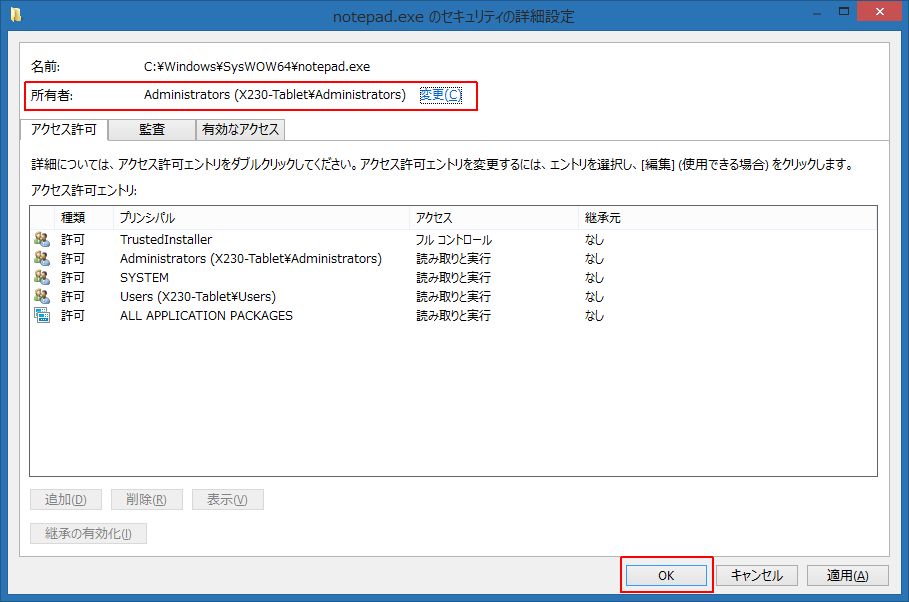Image resolution: width=909 pixels, height=602 pixels.
Task: Click the 継承の有効化(I) button
Action: click(88, 533)
